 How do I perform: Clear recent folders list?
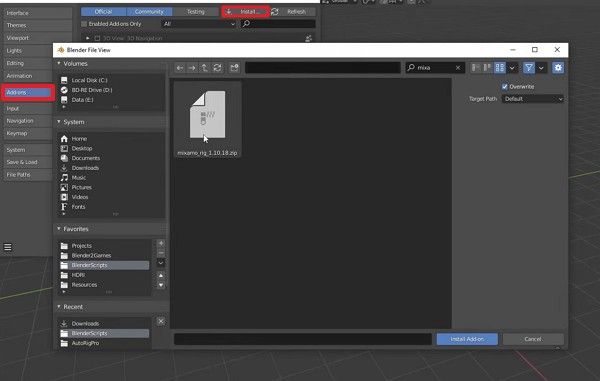pos(161,321)
